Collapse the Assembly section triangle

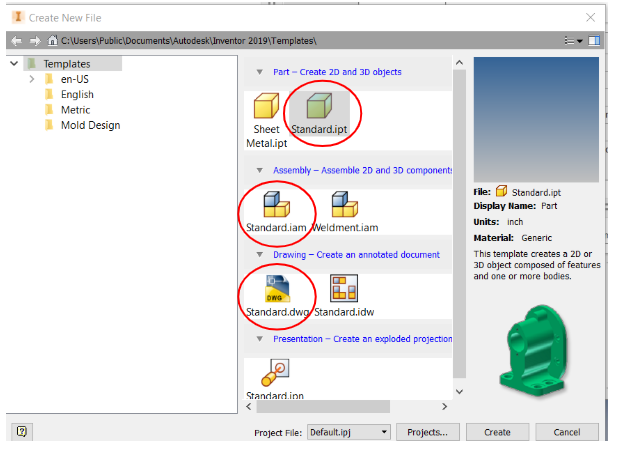point(260,170)
